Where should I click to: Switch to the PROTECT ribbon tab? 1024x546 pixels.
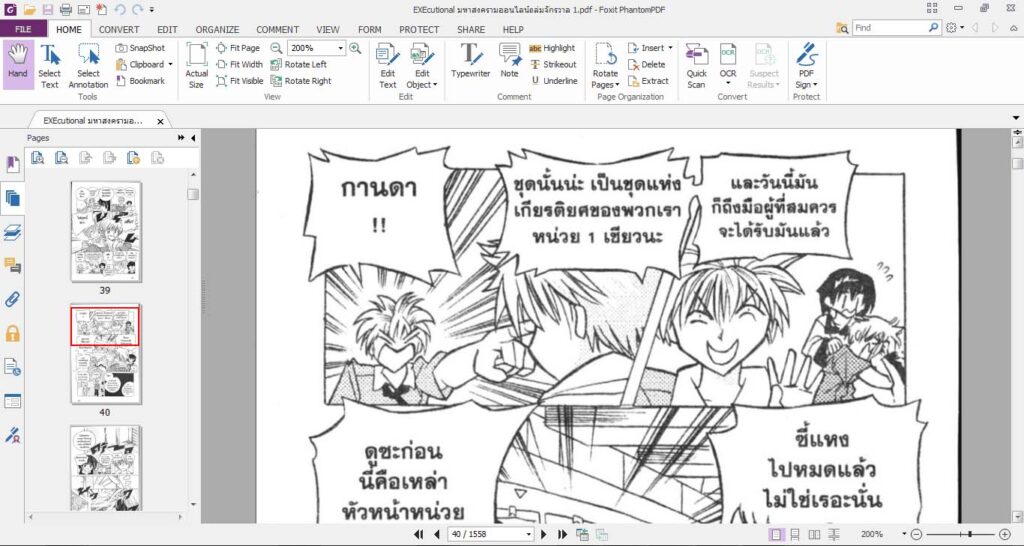(x=419, y=29)
